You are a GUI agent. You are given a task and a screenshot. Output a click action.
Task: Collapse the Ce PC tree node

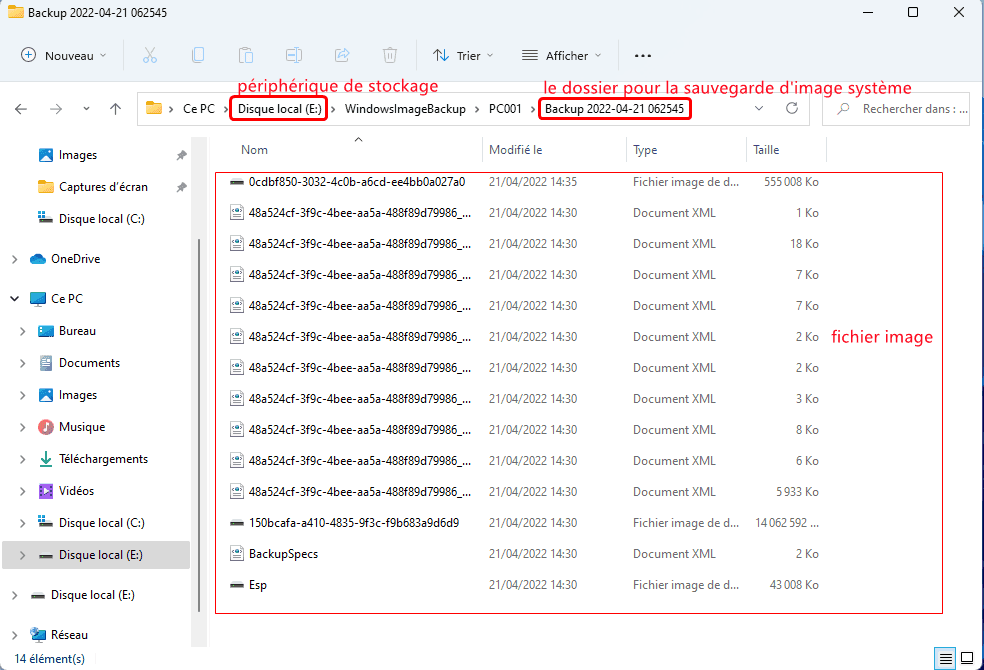click(x=14, y=299)
